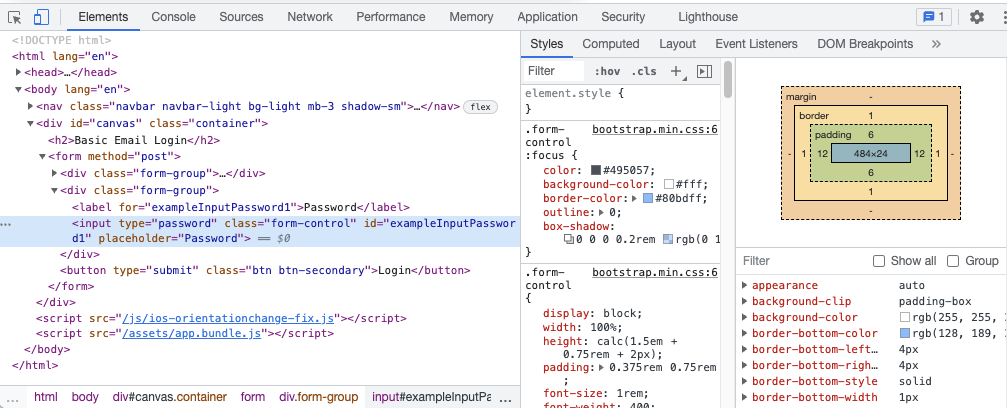Click the computed properties Filter field
This screenshot has height=408, width=1007.
point(803,261)
